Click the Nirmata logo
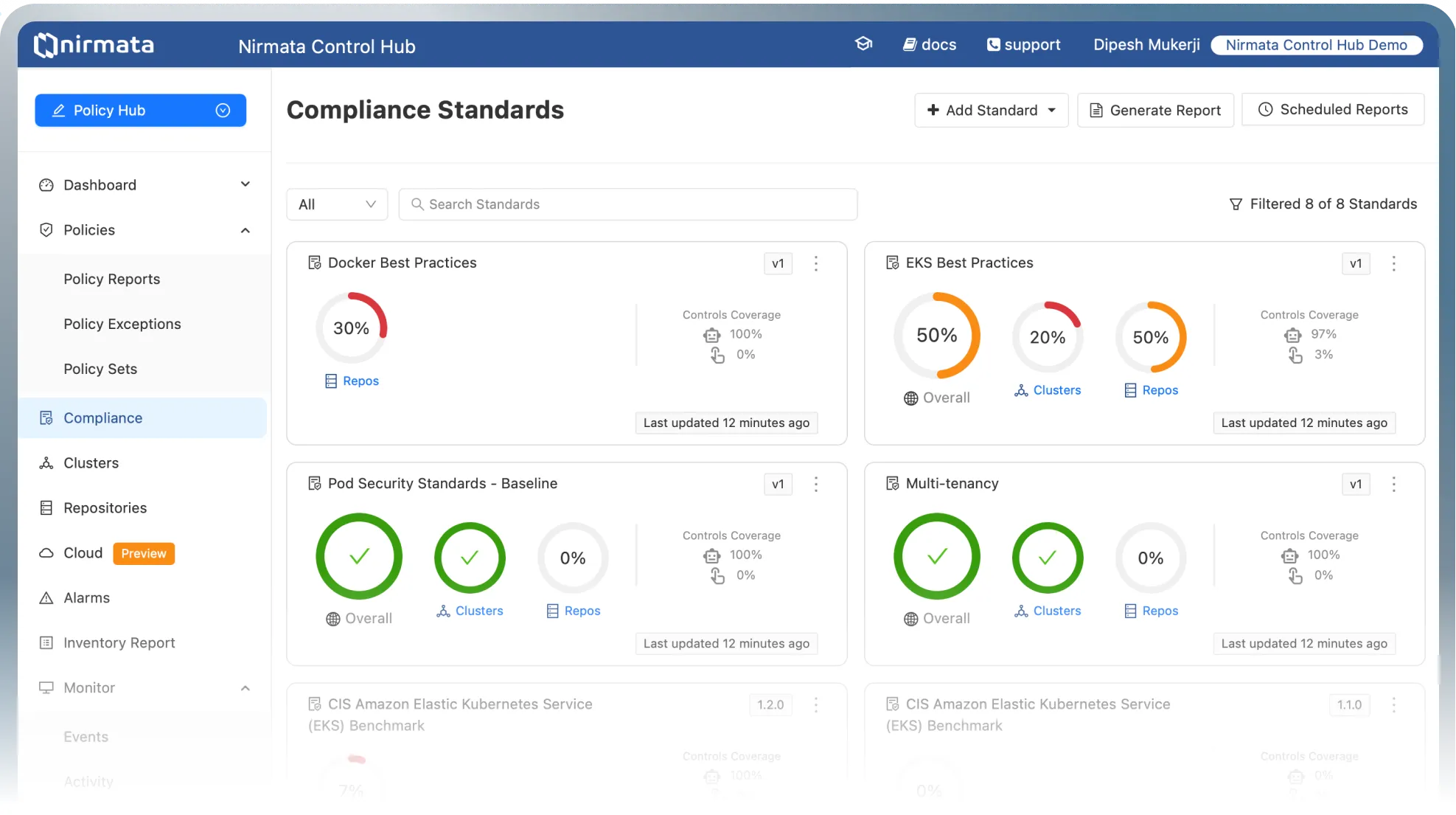The height and width of the screenshot is (815, 1456). pos(94,45)
